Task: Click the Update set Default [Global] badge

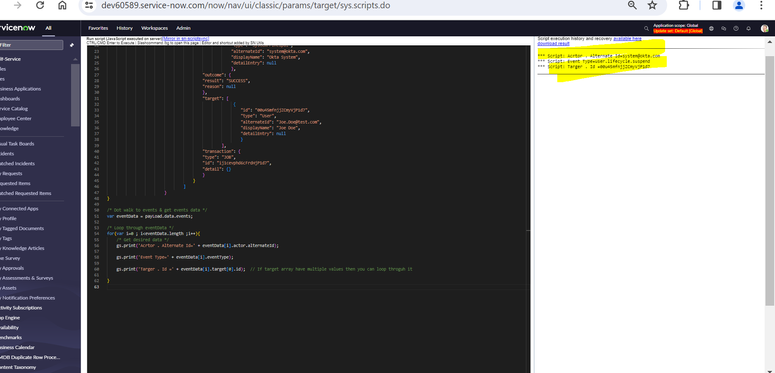Action: [x=678, y=31]
